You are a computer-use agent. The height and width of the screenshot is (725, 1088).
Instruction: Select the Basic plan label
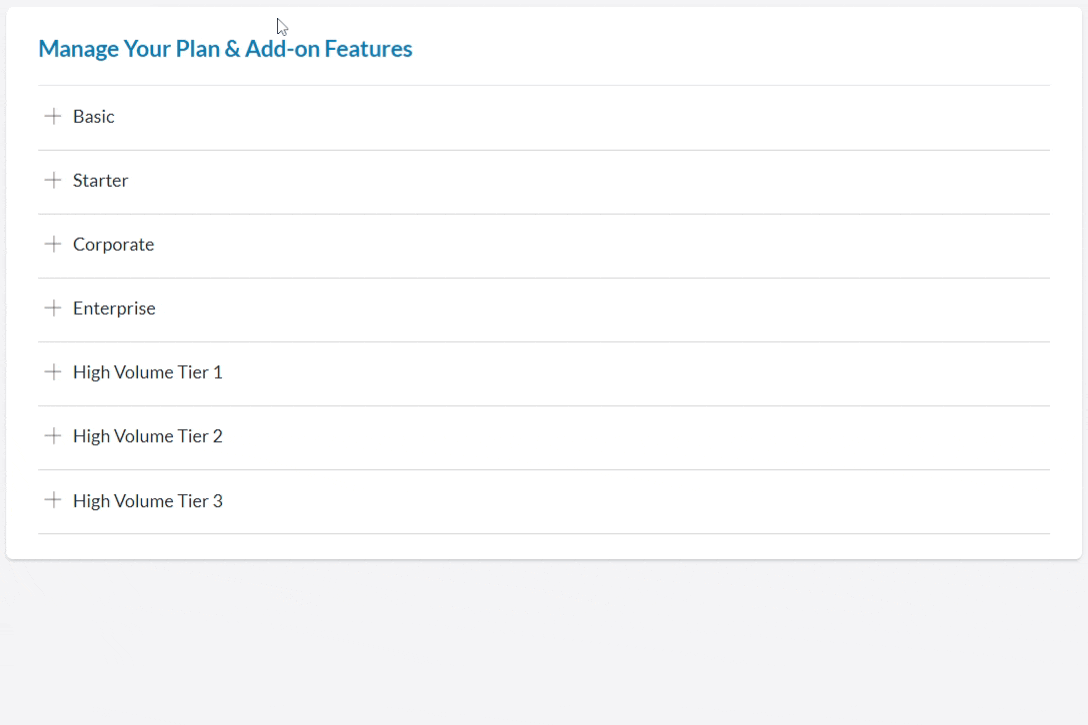pos(94,117)
